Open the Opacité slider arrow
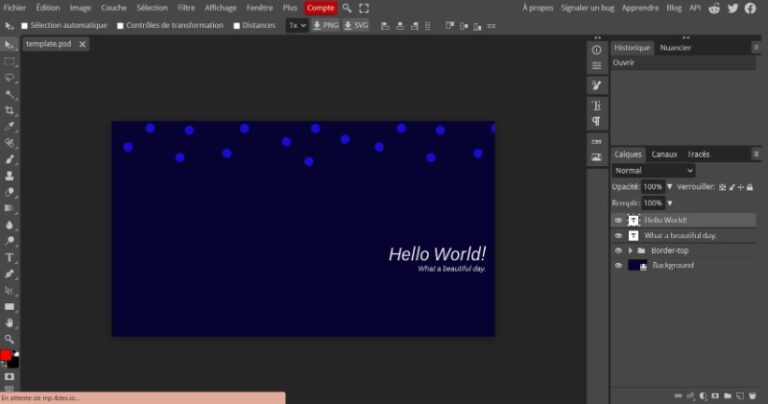768x404 pixels. click(x=670, y=187)
